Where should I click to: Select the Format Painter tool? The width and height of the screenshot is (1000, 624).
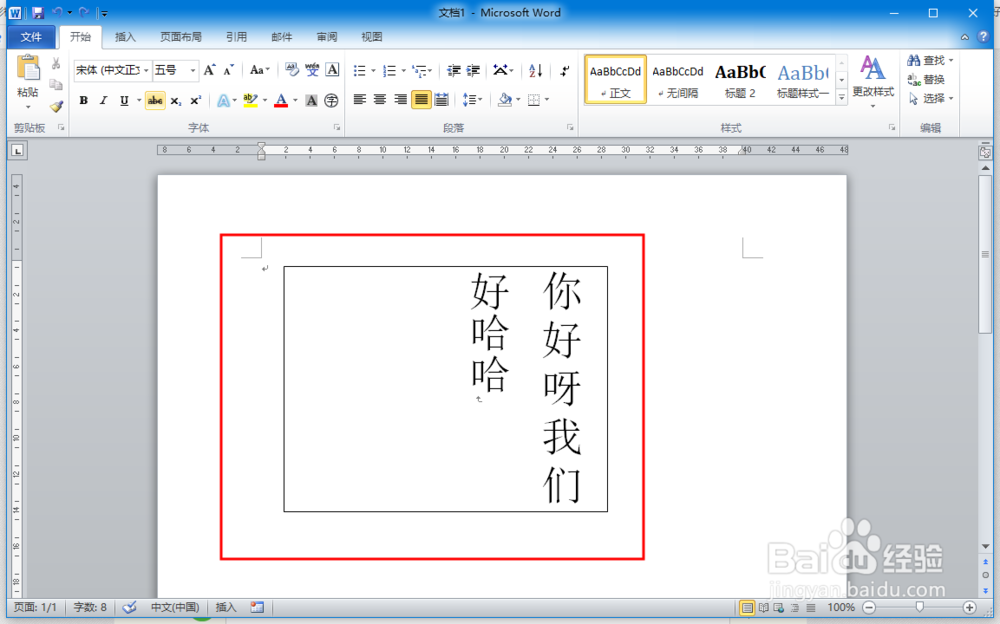[x=56, y=107]
